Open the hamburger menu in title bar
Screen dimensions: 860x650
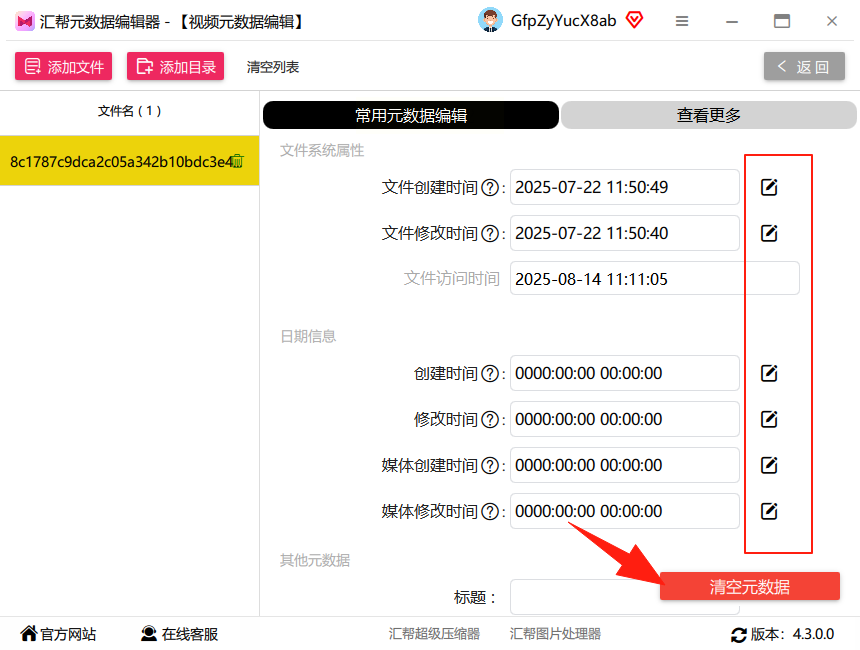point(682,21)
